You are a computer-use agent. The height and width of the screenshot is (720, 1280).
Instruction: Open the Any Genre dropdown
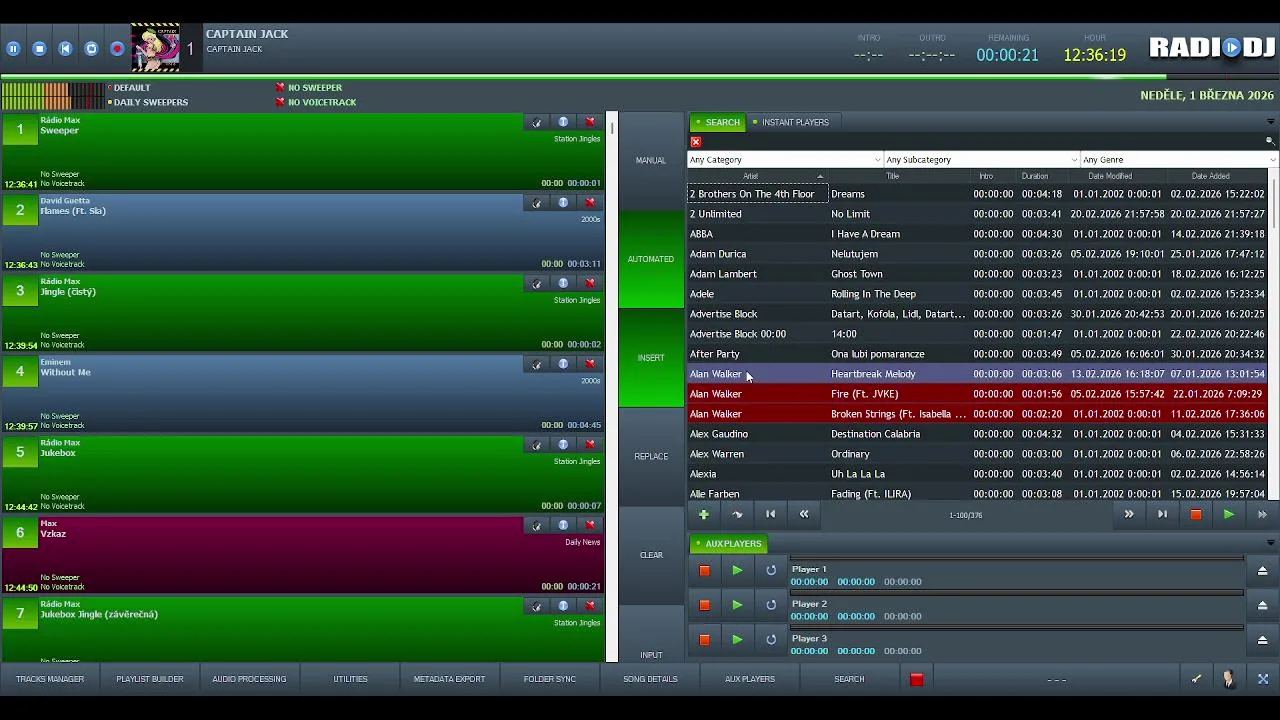click(x=1179, y=160)
